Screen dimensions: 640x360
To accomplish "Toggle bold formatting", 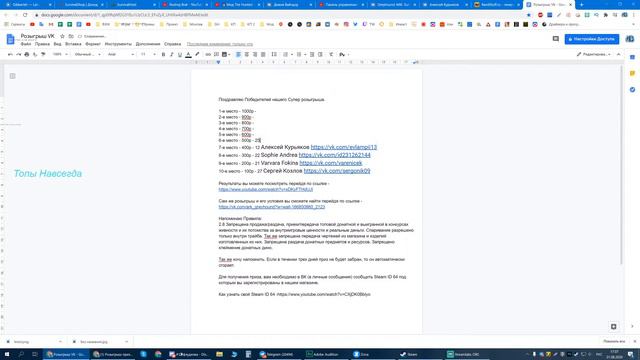I will coord(163,54).
